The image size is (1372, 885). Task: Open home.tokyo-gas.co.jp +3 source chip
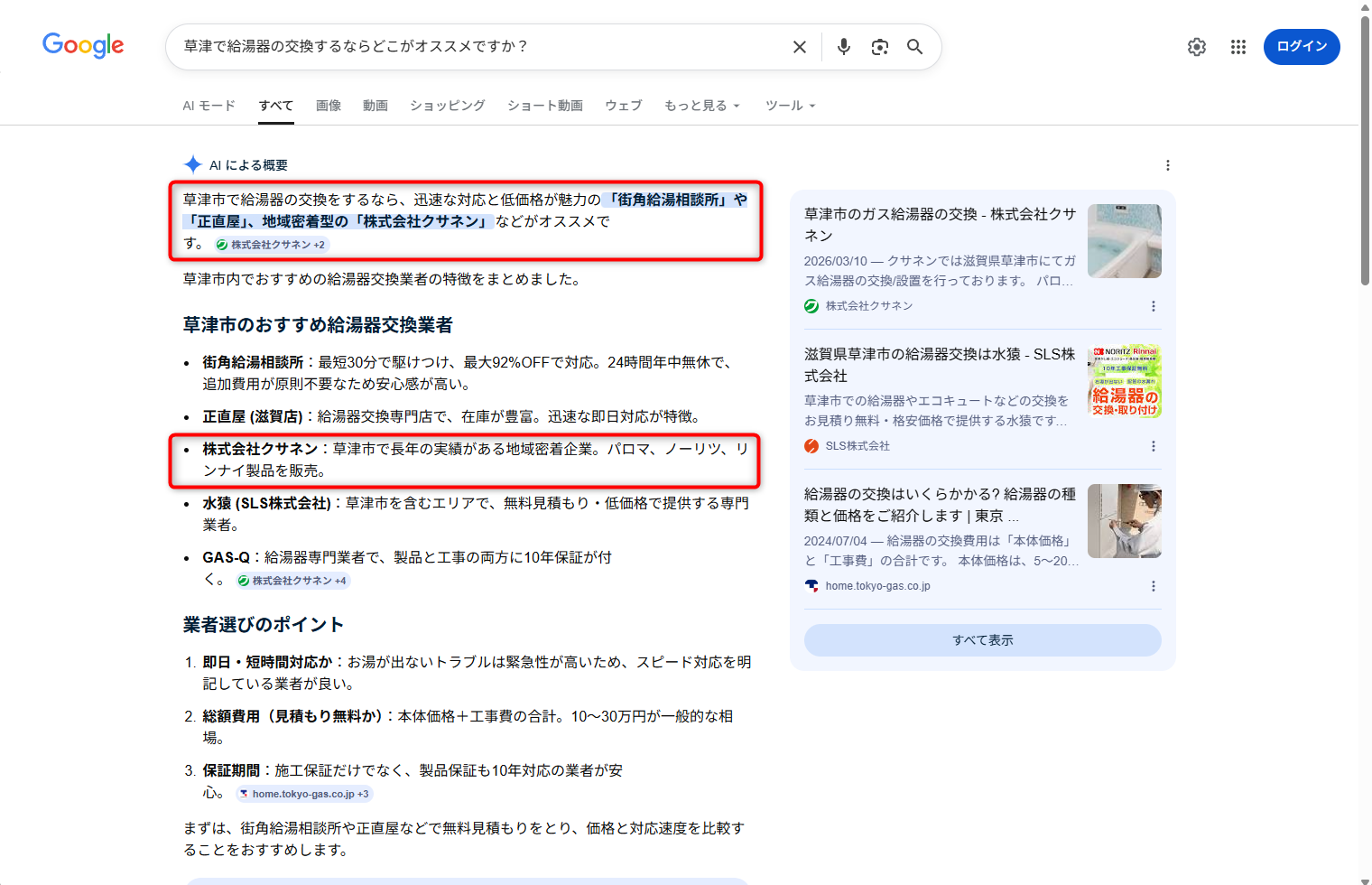pyautogui.click(x=303, y=794)
